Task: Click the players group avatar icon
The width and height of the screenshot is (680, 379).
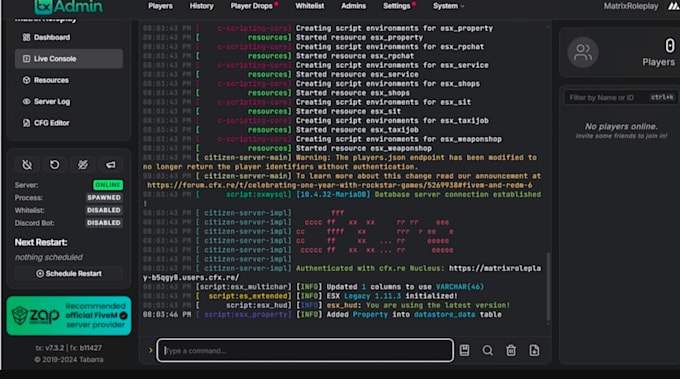Action: coord(583,52)
